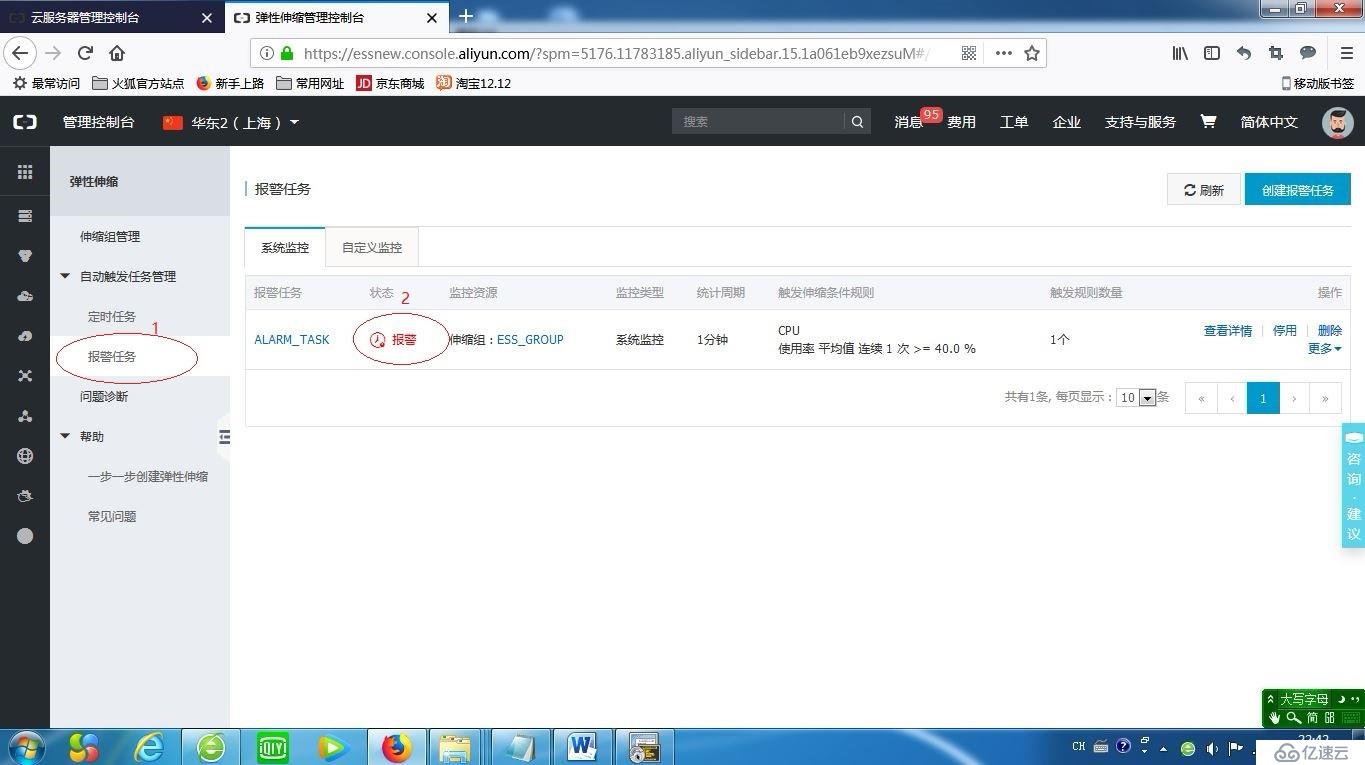The width and height of the screenshot is (1365, 765).
Task: Open 消息 notifications menu
Action: [x=908, y=121]
